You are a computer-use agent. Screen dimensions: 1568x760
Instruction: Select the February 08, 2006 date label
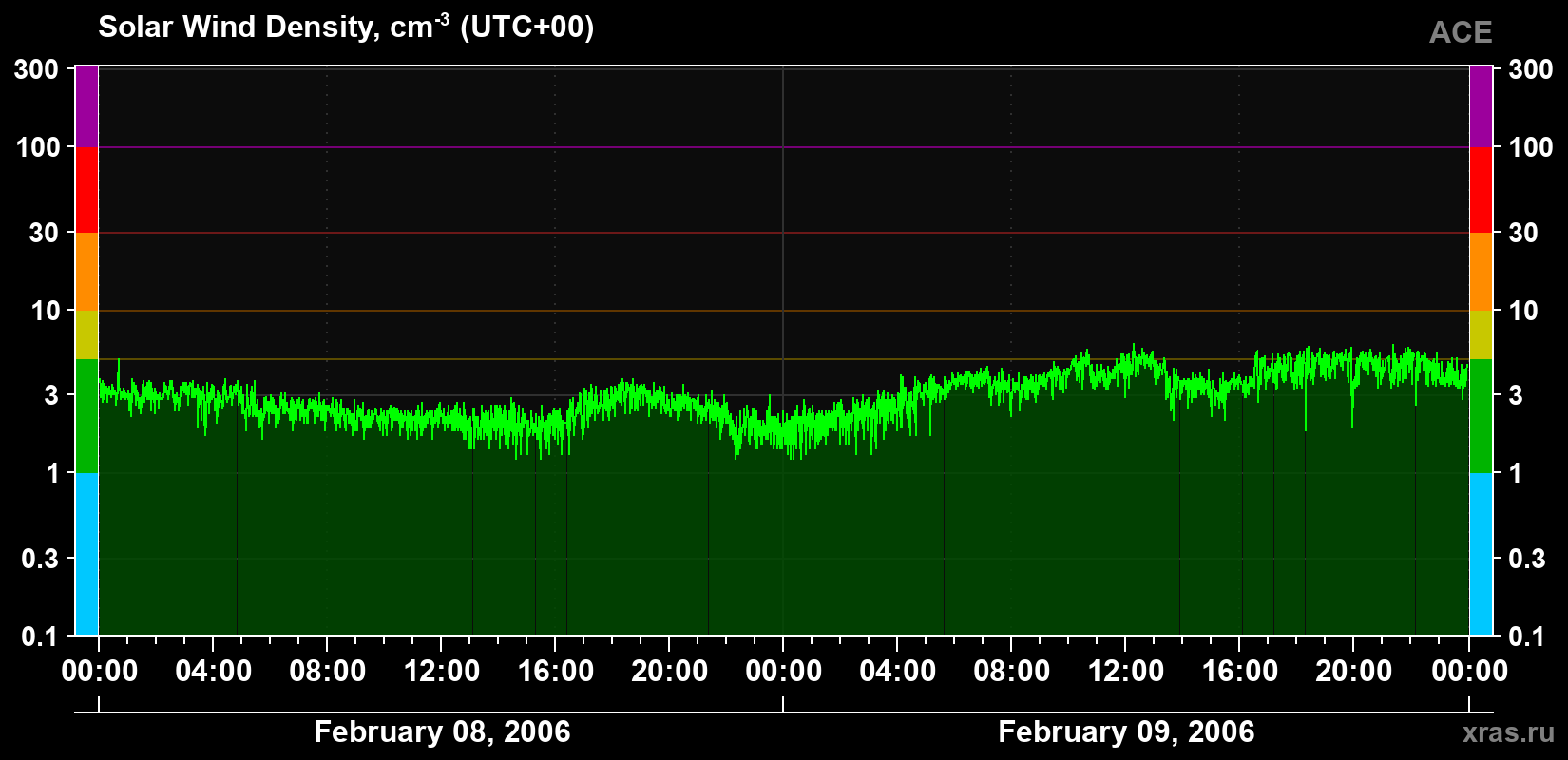(442, 731)
